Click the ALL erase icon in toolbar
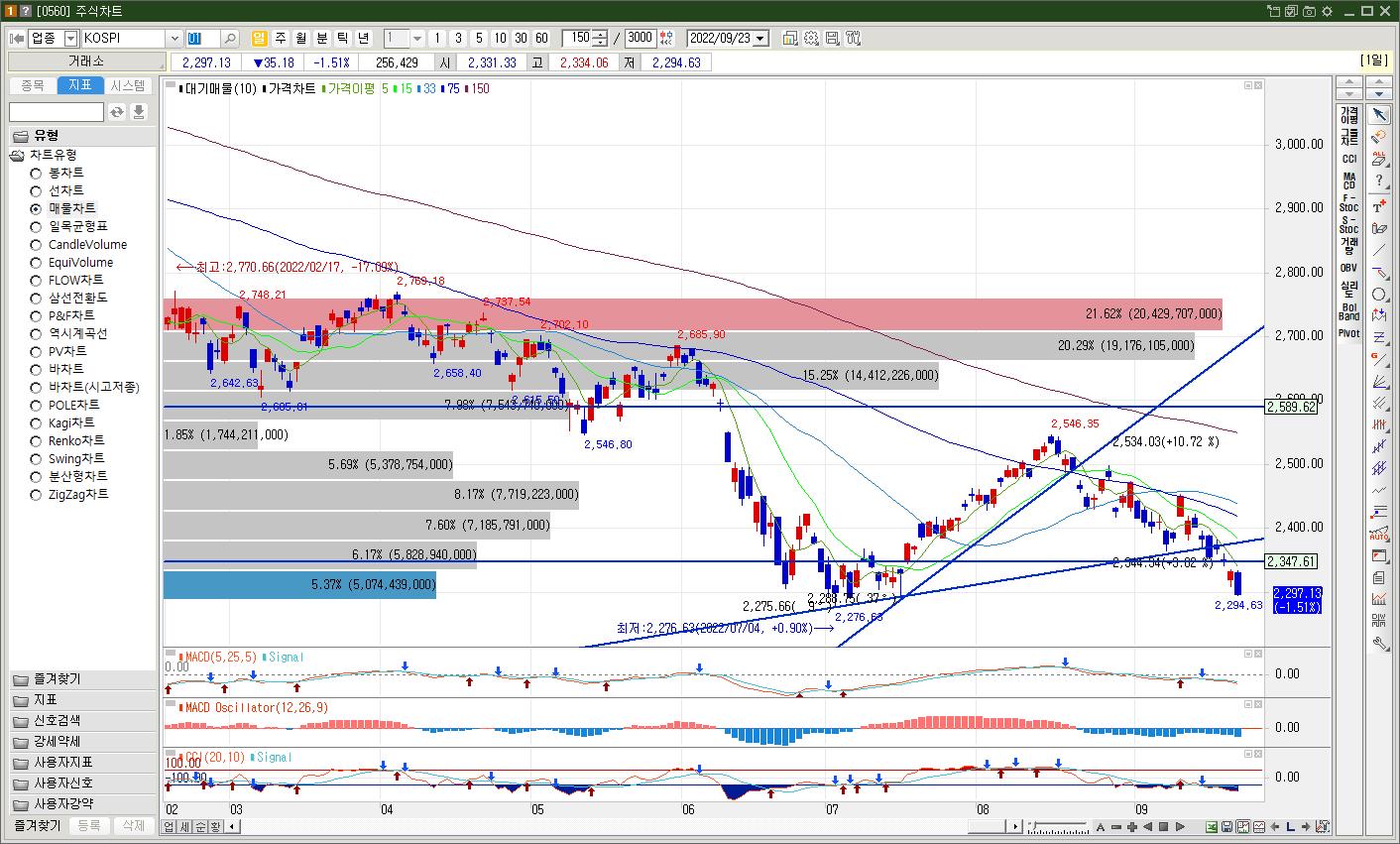 pos(1379,159)
